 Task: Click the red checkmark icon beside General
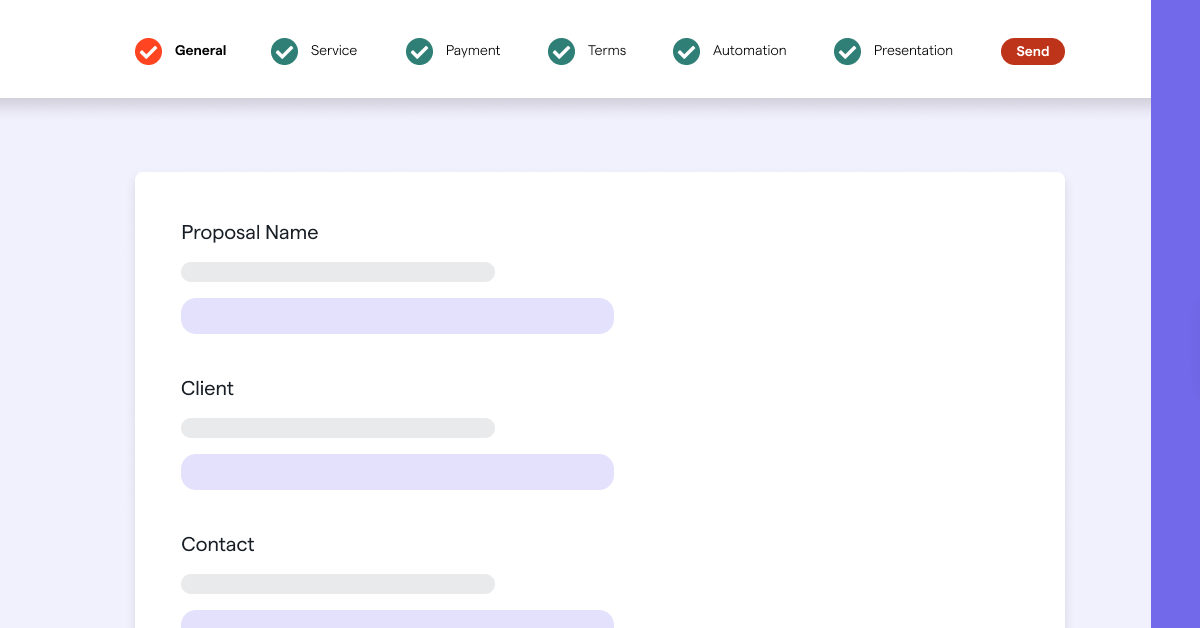coord(148,51)
